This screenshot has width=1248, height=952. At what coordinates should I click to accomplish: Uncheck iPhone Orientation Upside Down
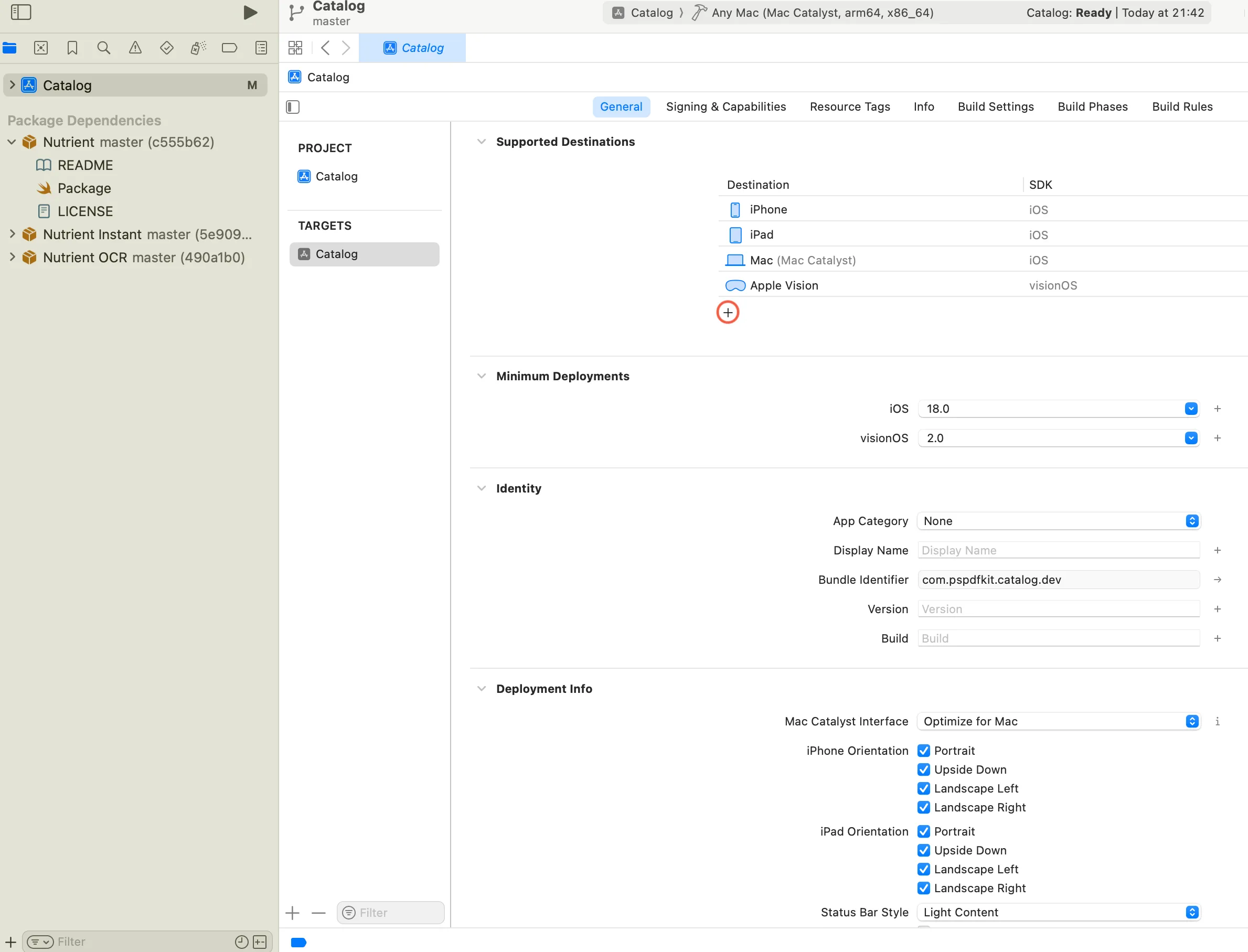[x=923, y=769]
